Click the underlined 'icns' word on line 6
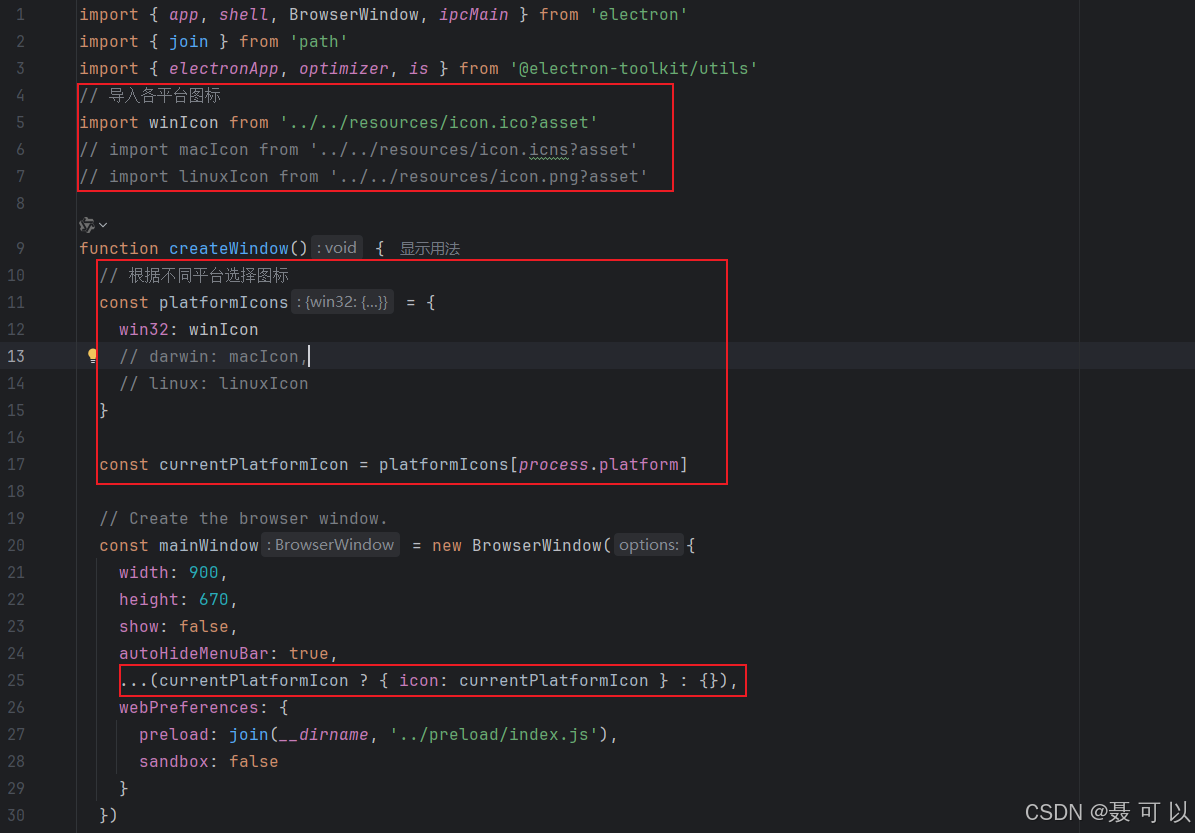The height and width of the screenshot is (833, 1195). coord(549,149)
